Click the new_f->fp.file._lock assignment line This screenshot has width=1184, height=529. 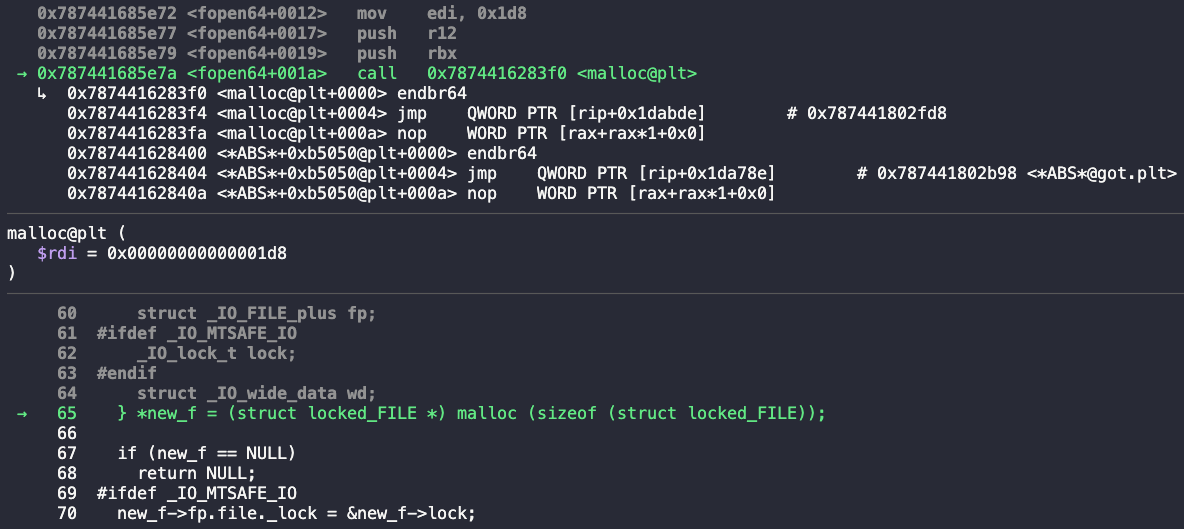click(x=296, y=513)
